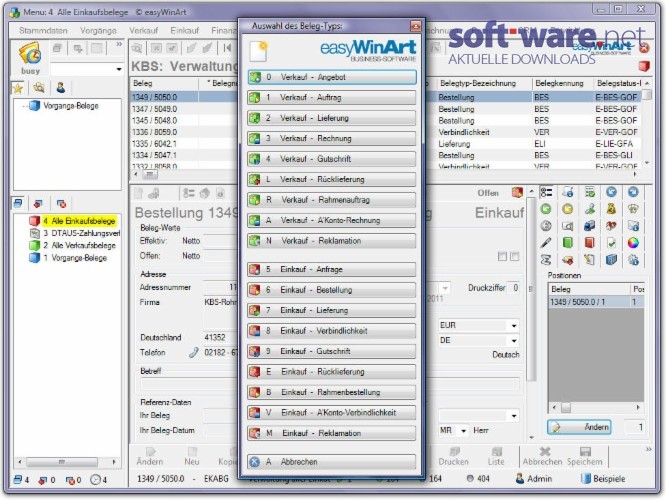This screenshot has width=666, height=500.
Task: Click the Ändern button under Positionen
Action: click(580, 427)
